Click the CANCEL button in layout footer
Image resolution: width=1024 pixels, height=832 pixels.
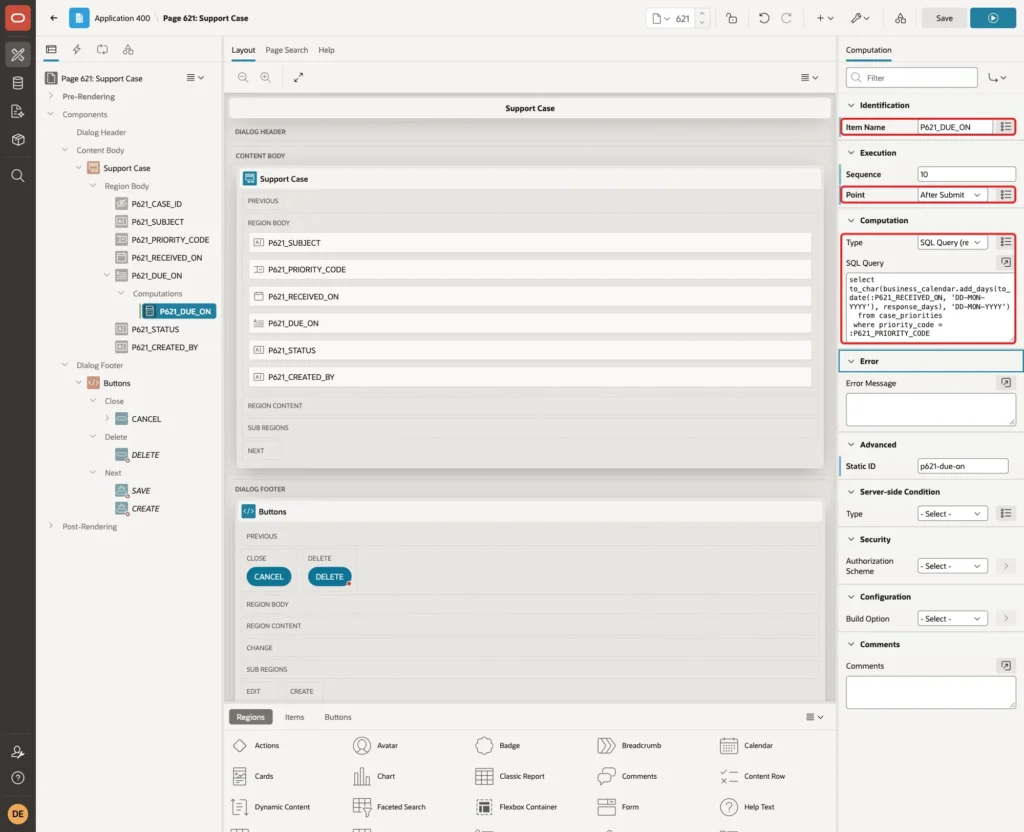click(268, 577)
